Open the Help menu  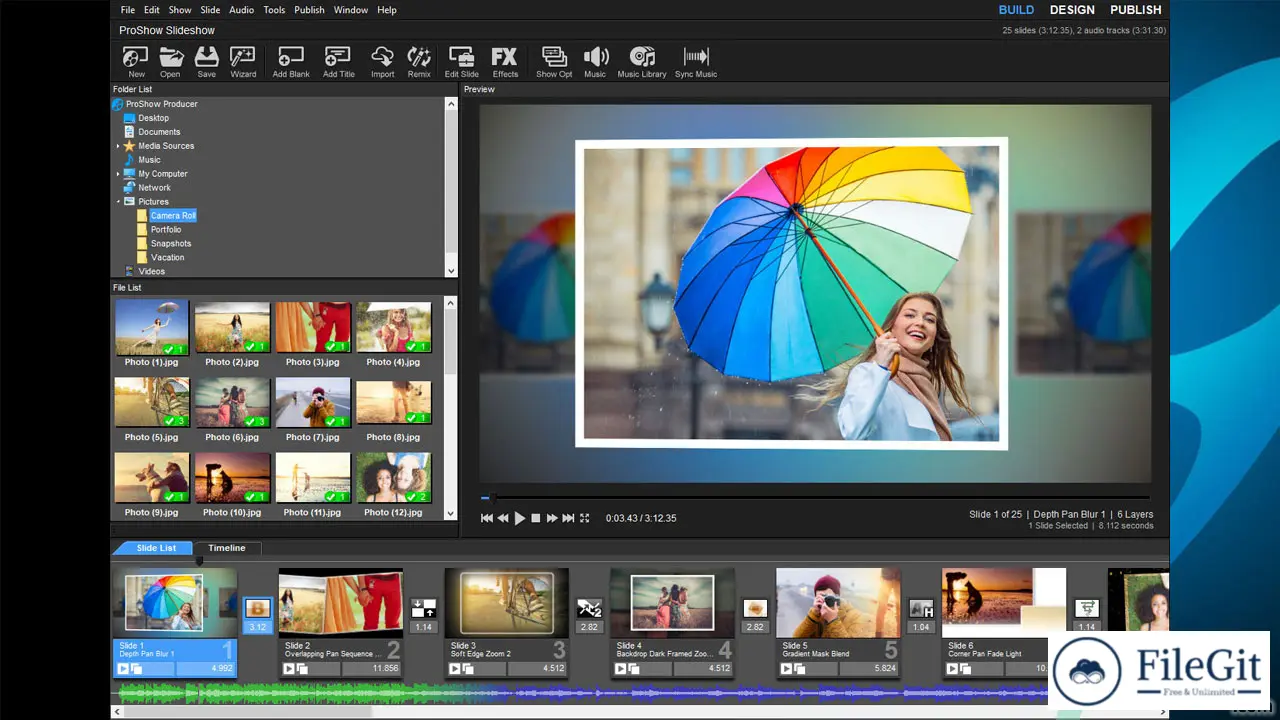[x=387, y=10]
